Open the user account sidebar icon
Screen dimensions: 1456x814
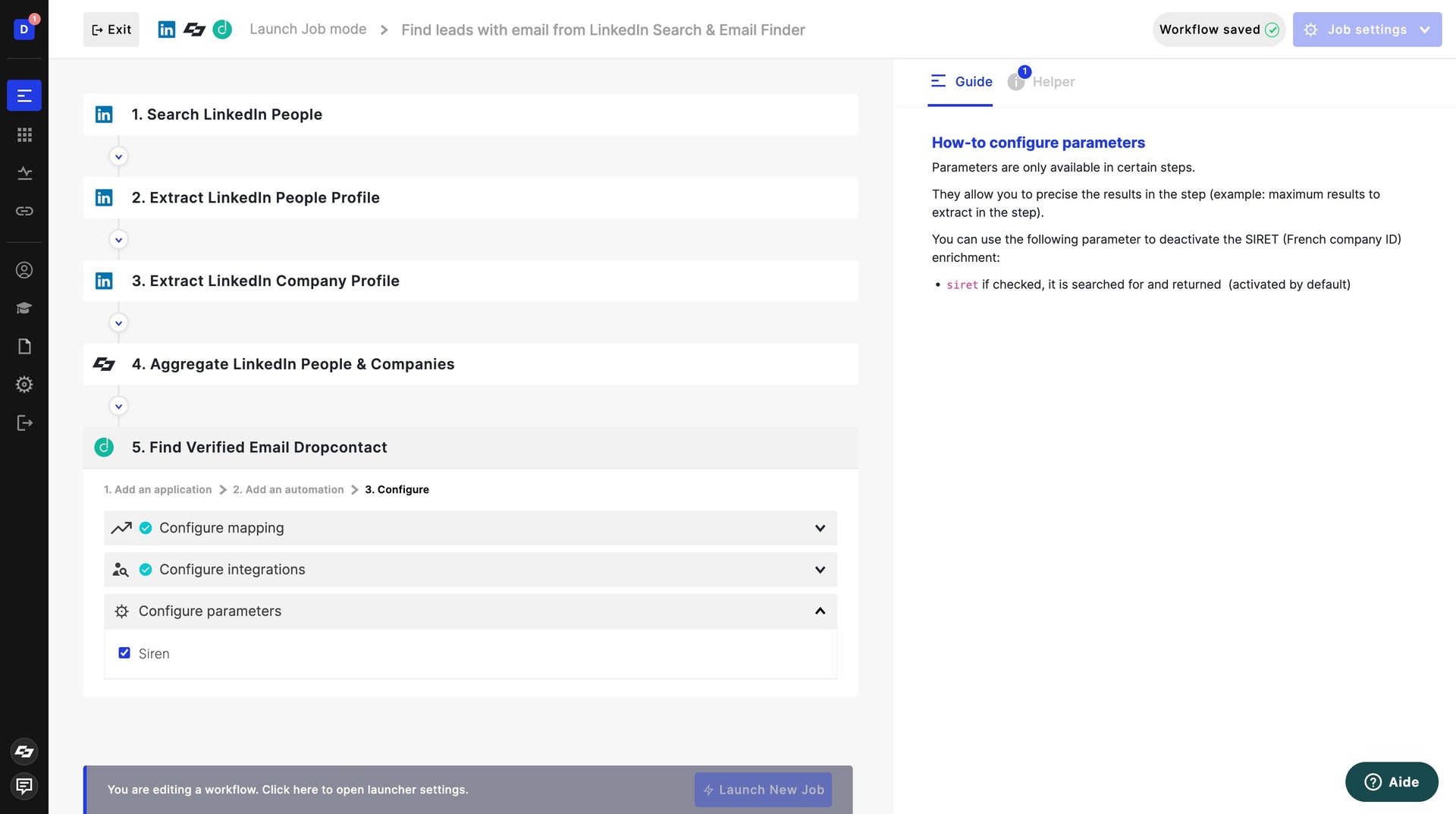pyautogui.click(x=24, y=270)
